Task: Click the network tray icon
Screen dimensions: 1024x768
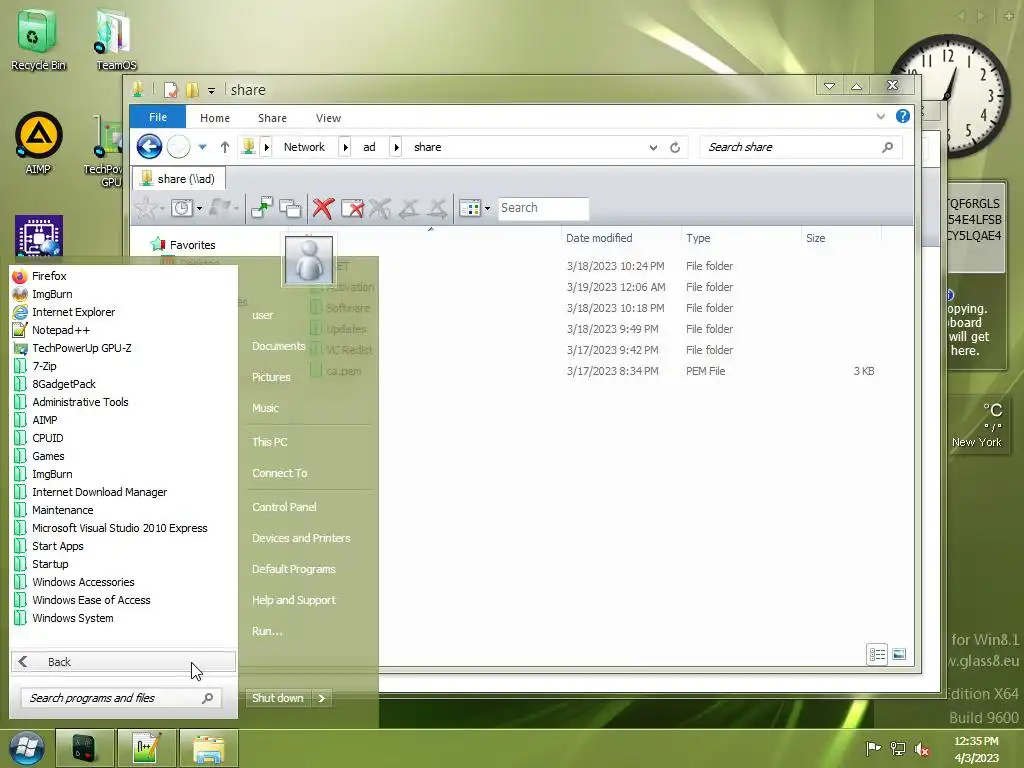Action: click(x=898, y=748)
